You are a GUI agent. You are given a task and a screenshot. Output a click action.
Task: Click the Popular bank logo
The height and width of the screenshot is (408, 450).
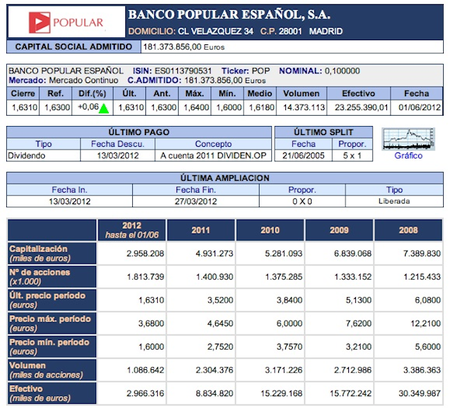[66, 22]
